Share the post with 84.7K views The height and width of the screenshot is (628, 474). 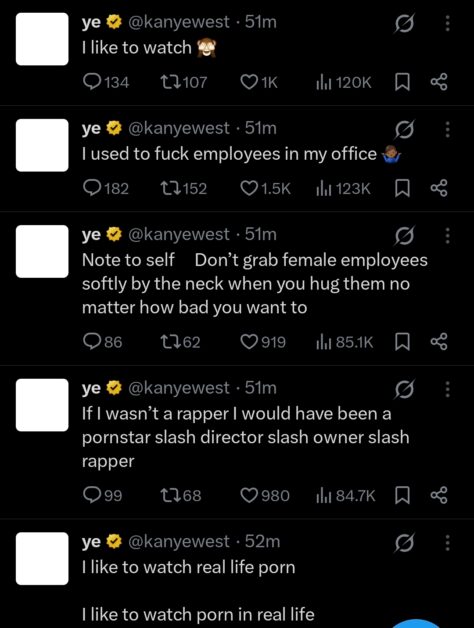click(x=439, y=495)
